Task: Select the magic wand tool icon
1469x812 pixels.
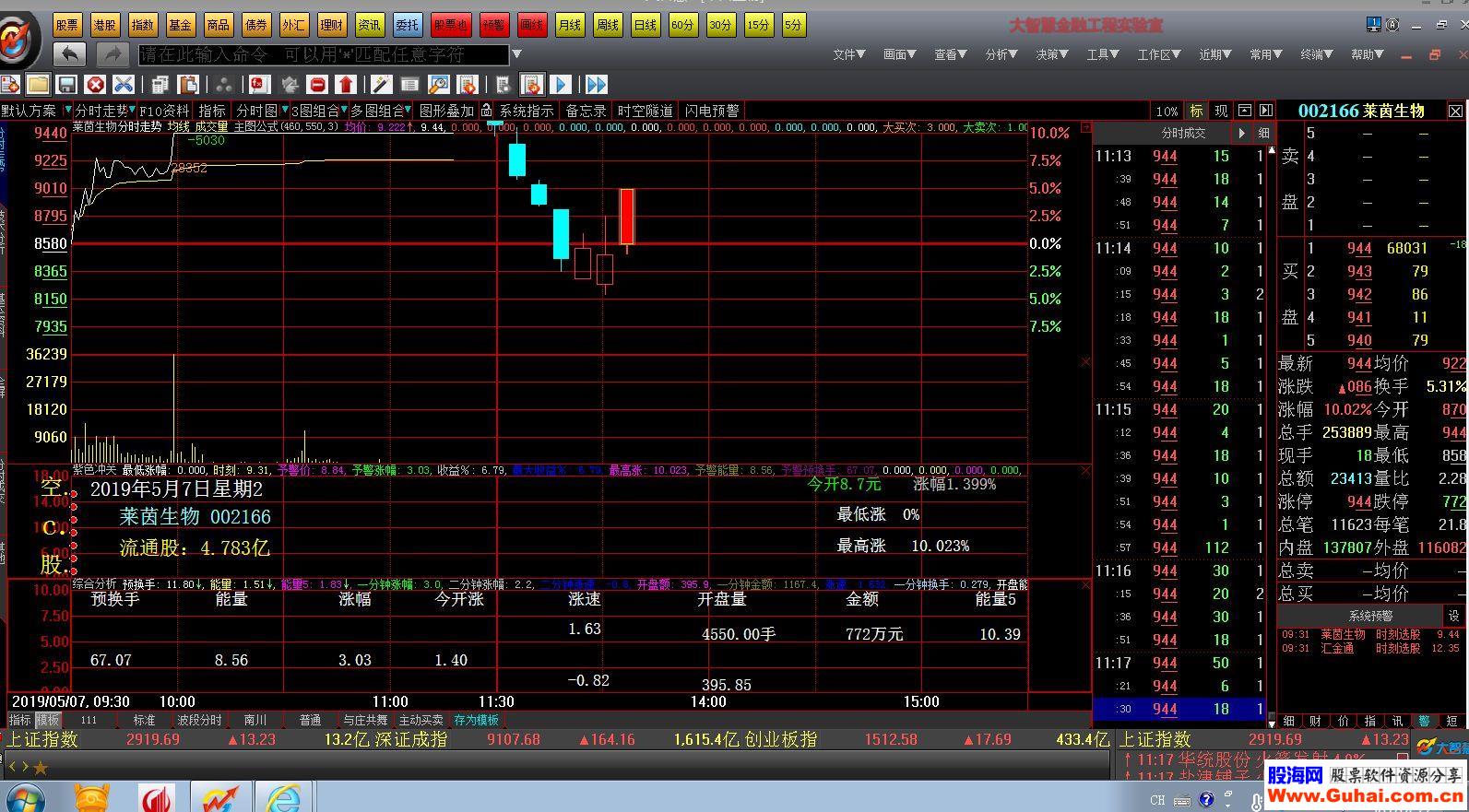Action: point(381,85)
